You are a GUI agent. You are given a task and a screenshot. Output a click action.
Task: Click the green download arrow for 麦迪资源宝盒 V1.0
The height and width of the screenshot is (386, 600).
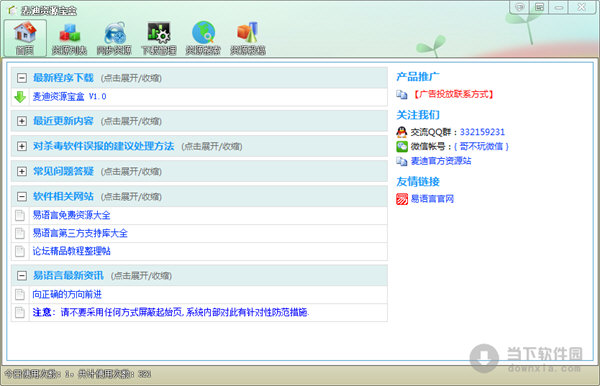click(20, 97)
